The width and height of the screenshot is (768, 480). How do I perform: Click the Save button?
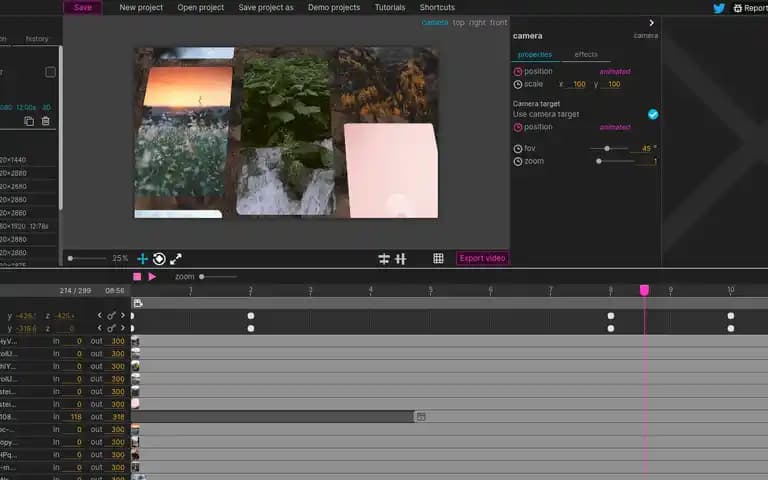[x=83, y=7]
